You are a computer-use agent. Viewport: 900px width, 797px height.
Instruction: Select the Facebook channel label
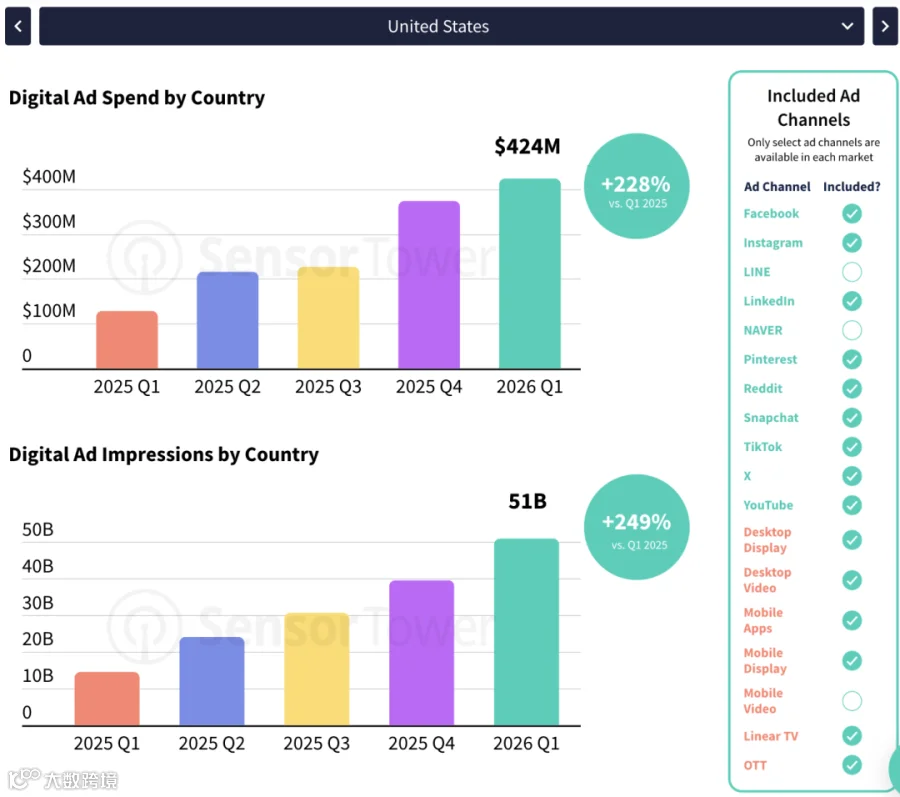(771, 214)
